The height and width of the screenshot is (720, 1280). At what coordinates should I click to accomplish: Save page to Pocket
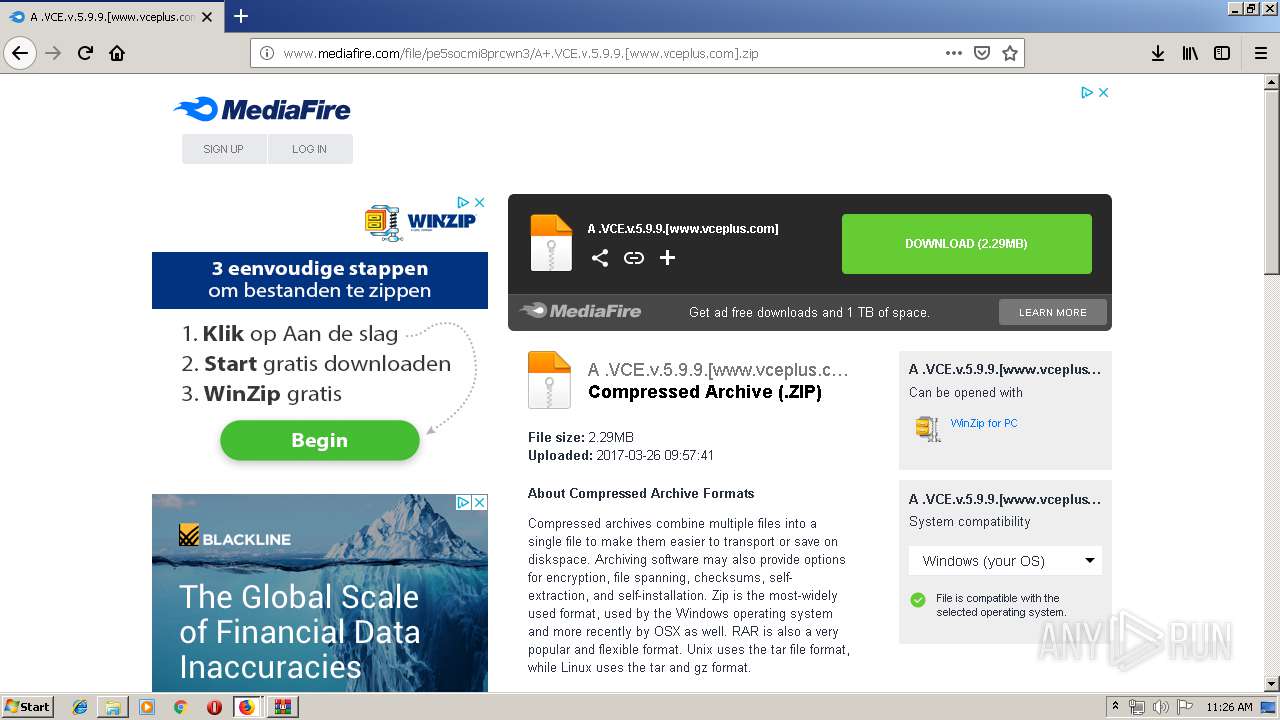[982, 53]
